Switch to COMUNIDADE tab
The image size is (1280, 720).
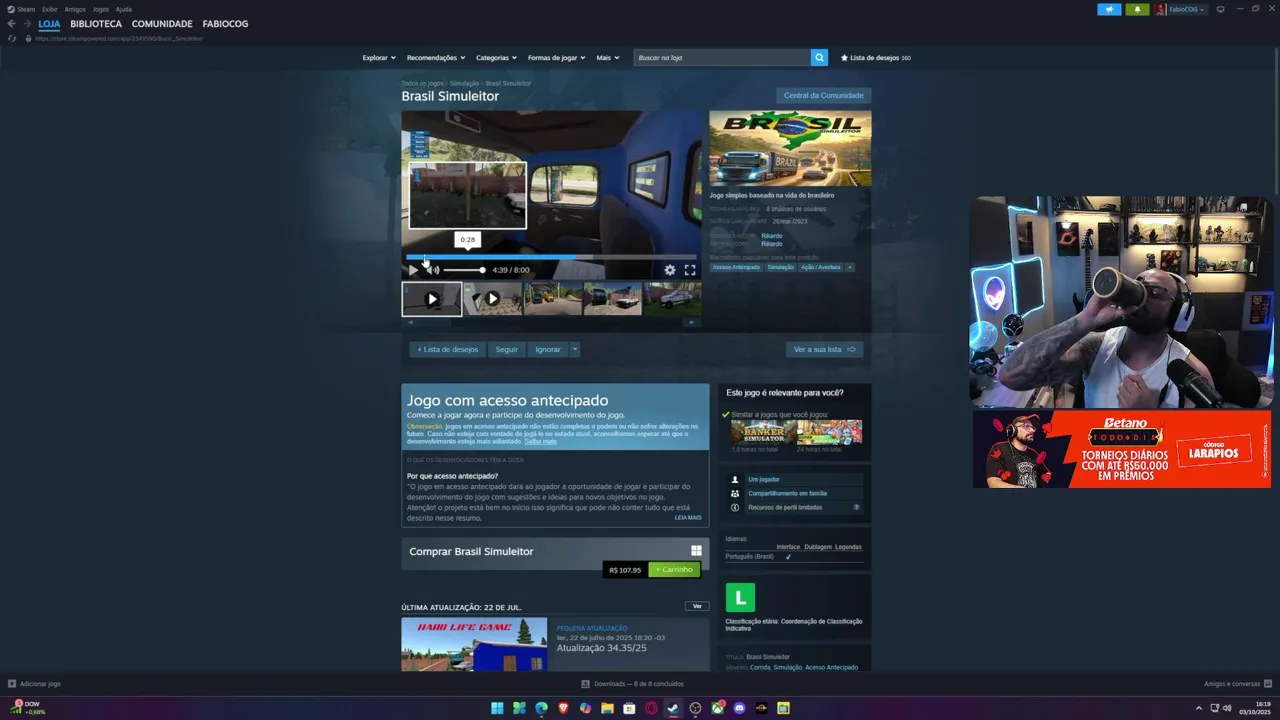tap(162, 24)
